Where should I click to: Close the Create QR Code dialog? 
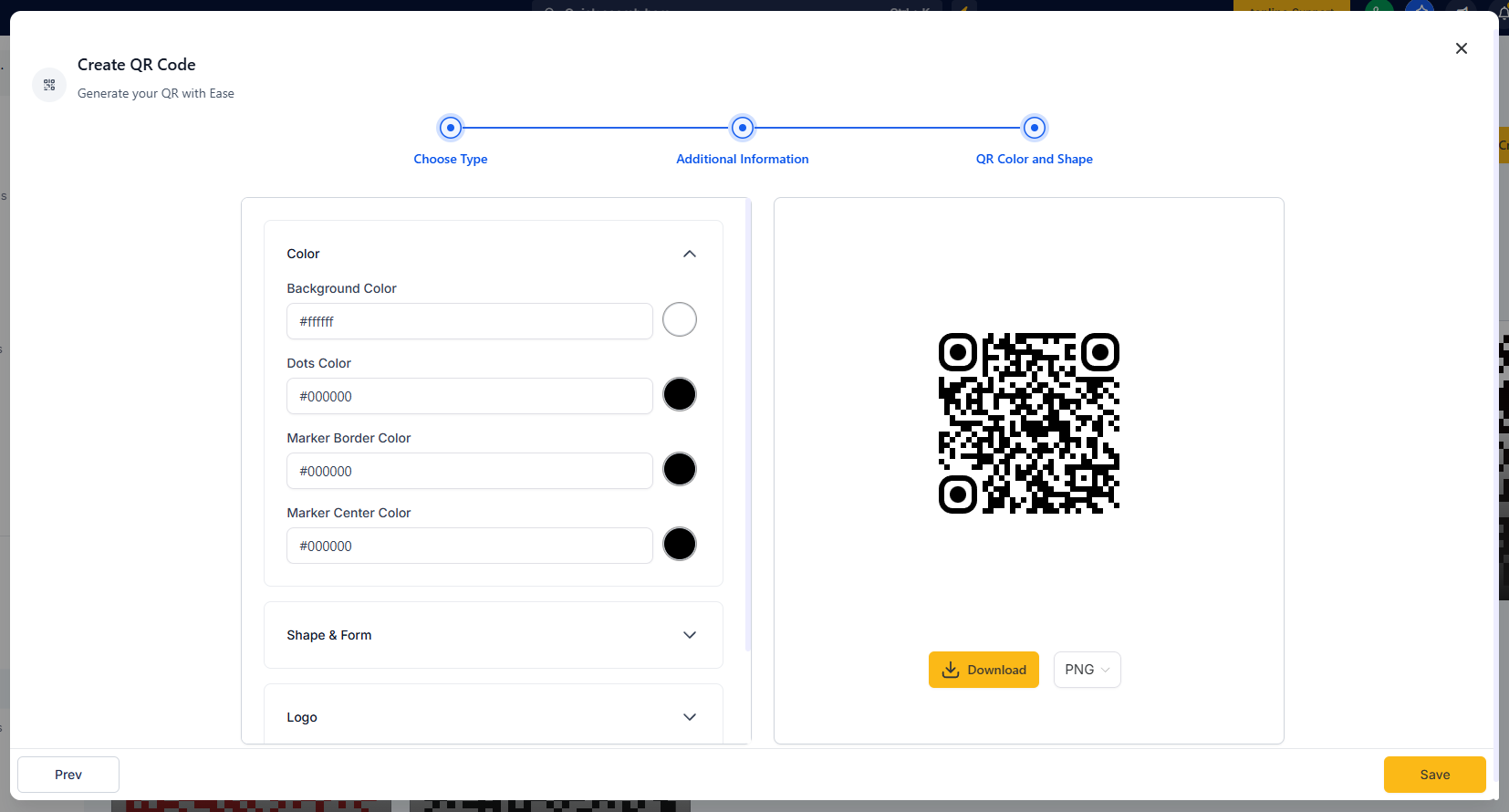click(1461, 48)
